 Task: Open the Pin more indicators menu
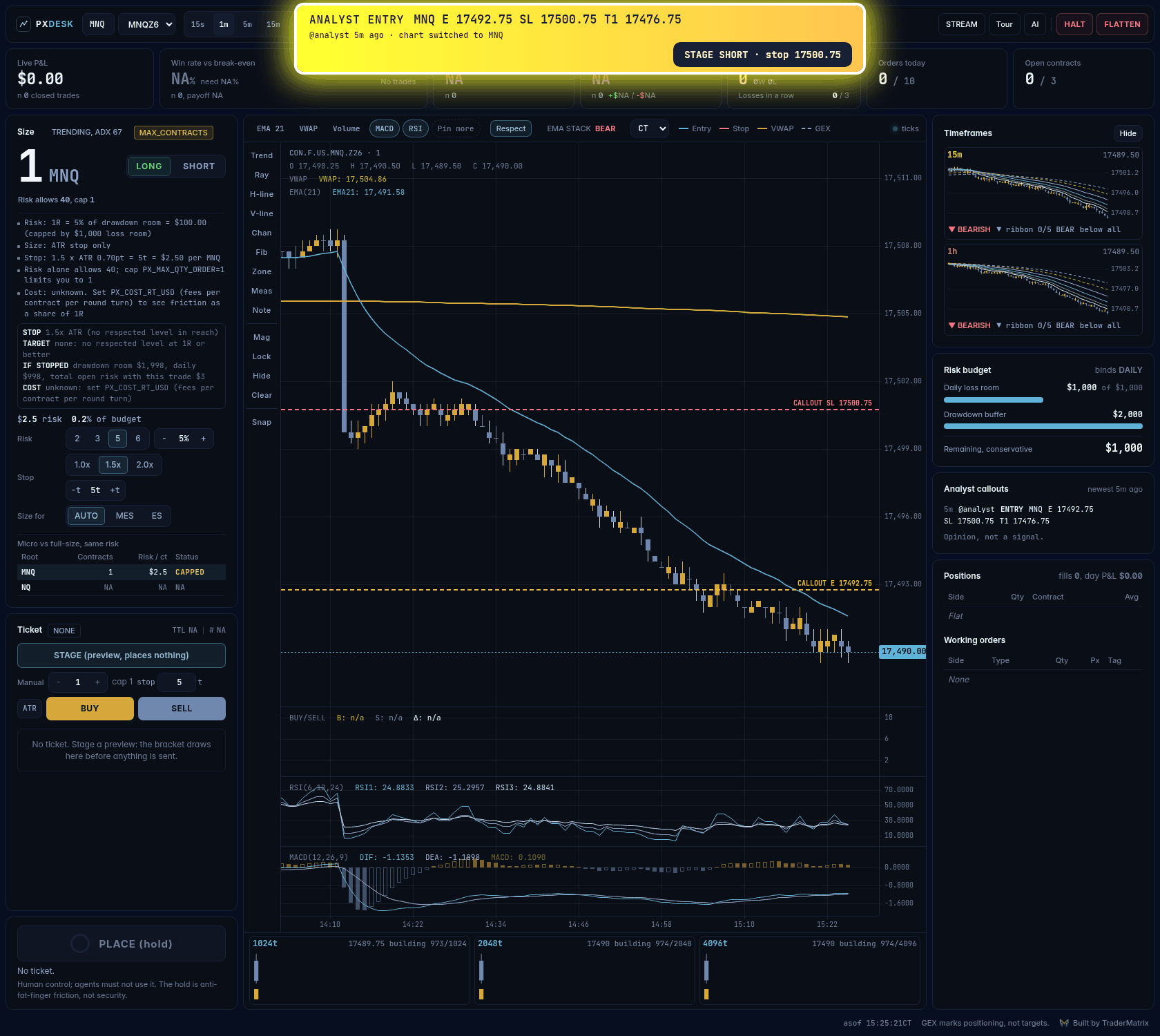456,128
